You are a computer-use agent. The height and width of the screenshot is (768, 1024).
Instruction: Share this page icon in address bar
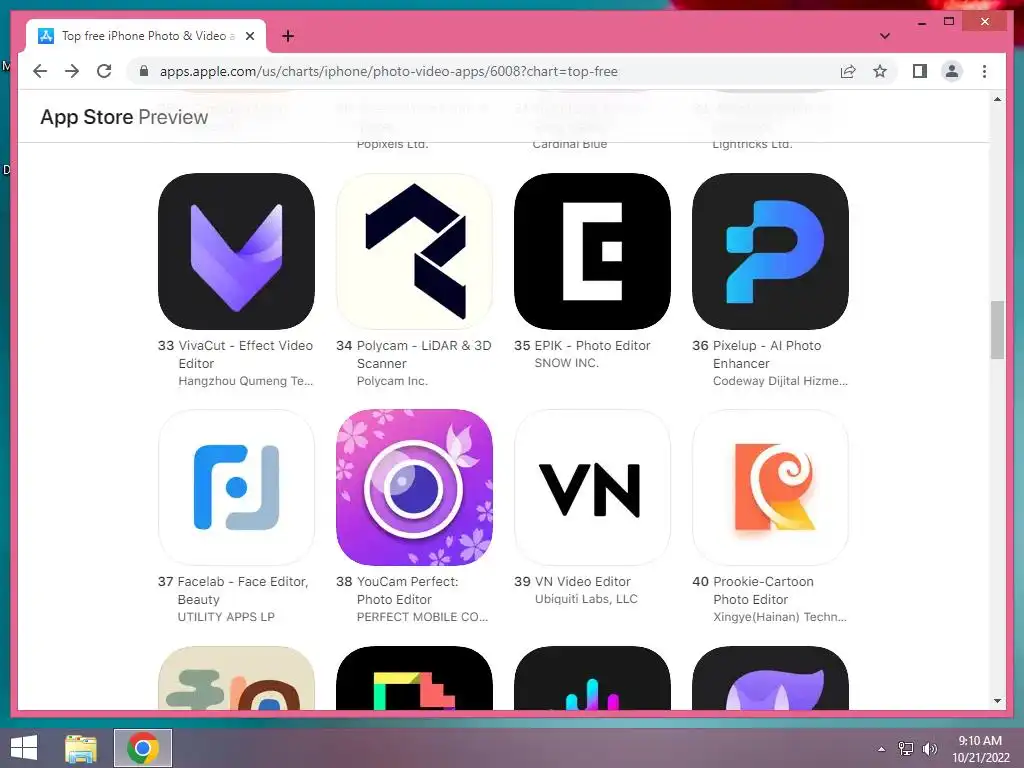click(848, 71)
